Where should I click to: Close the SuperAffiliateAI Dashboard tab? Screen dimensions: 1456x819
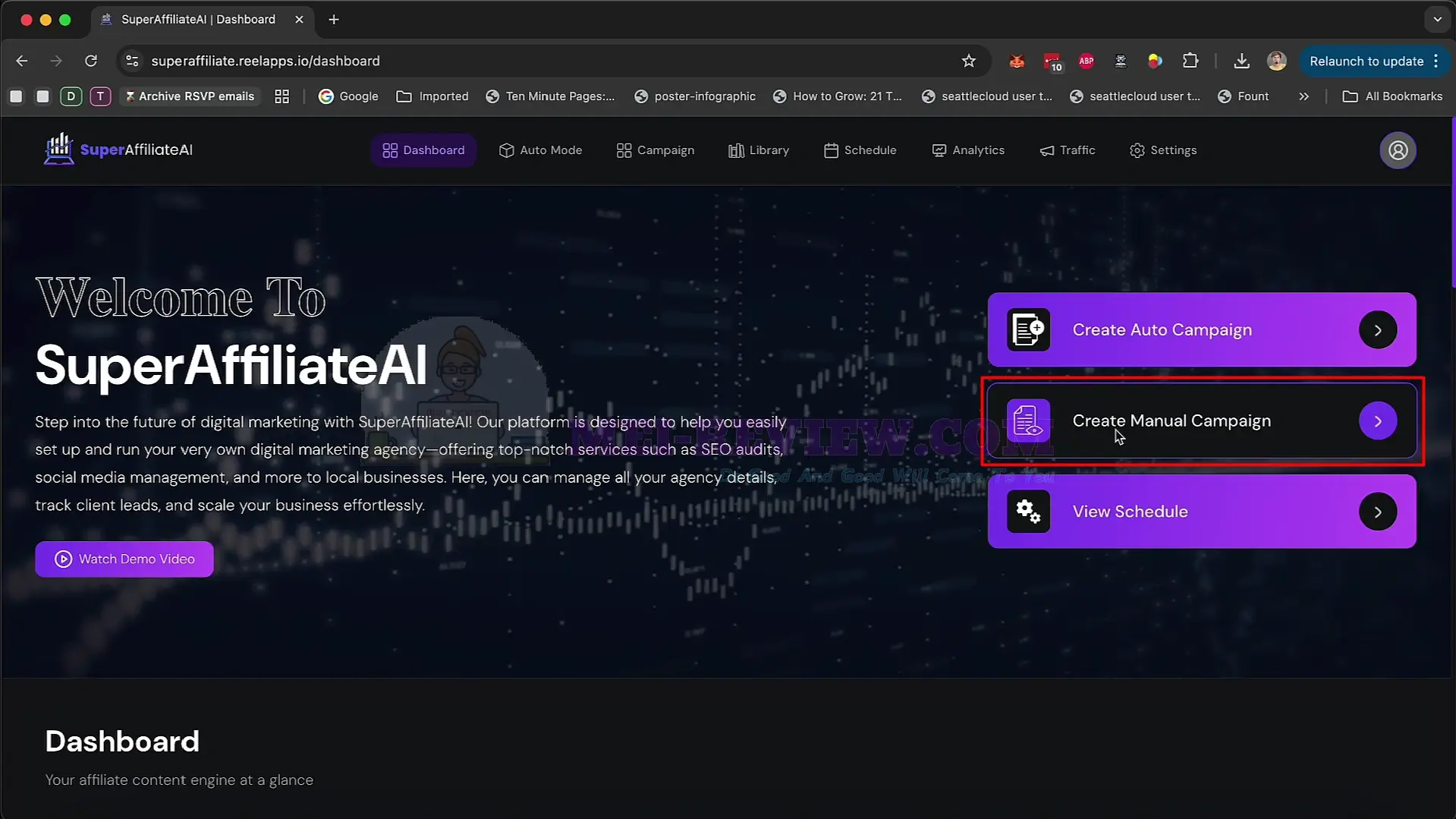tap(299, 20)
